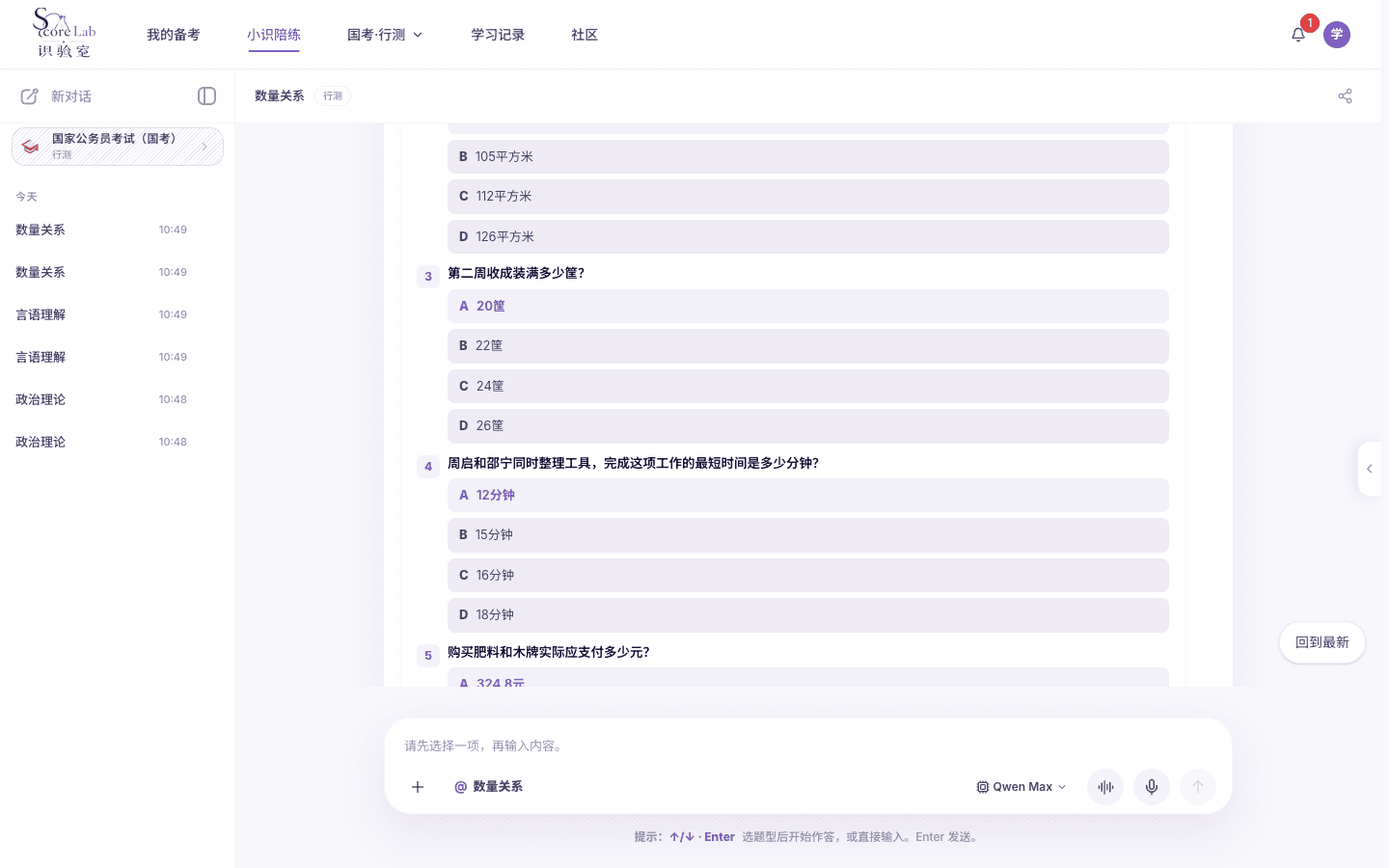Collapse the sidebar with the panel icon

[x=206, y=95]
